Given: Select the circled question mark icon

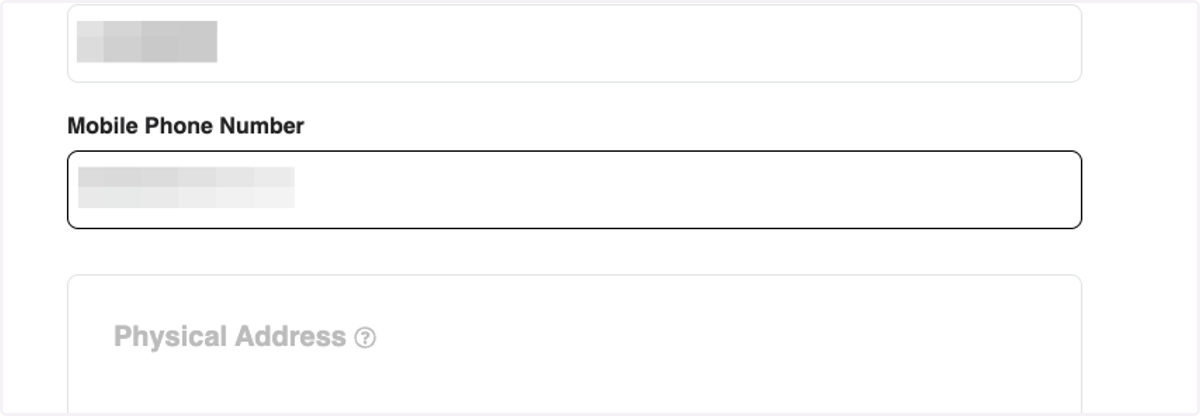Looking at the screenshot, I should pos(366,338).
